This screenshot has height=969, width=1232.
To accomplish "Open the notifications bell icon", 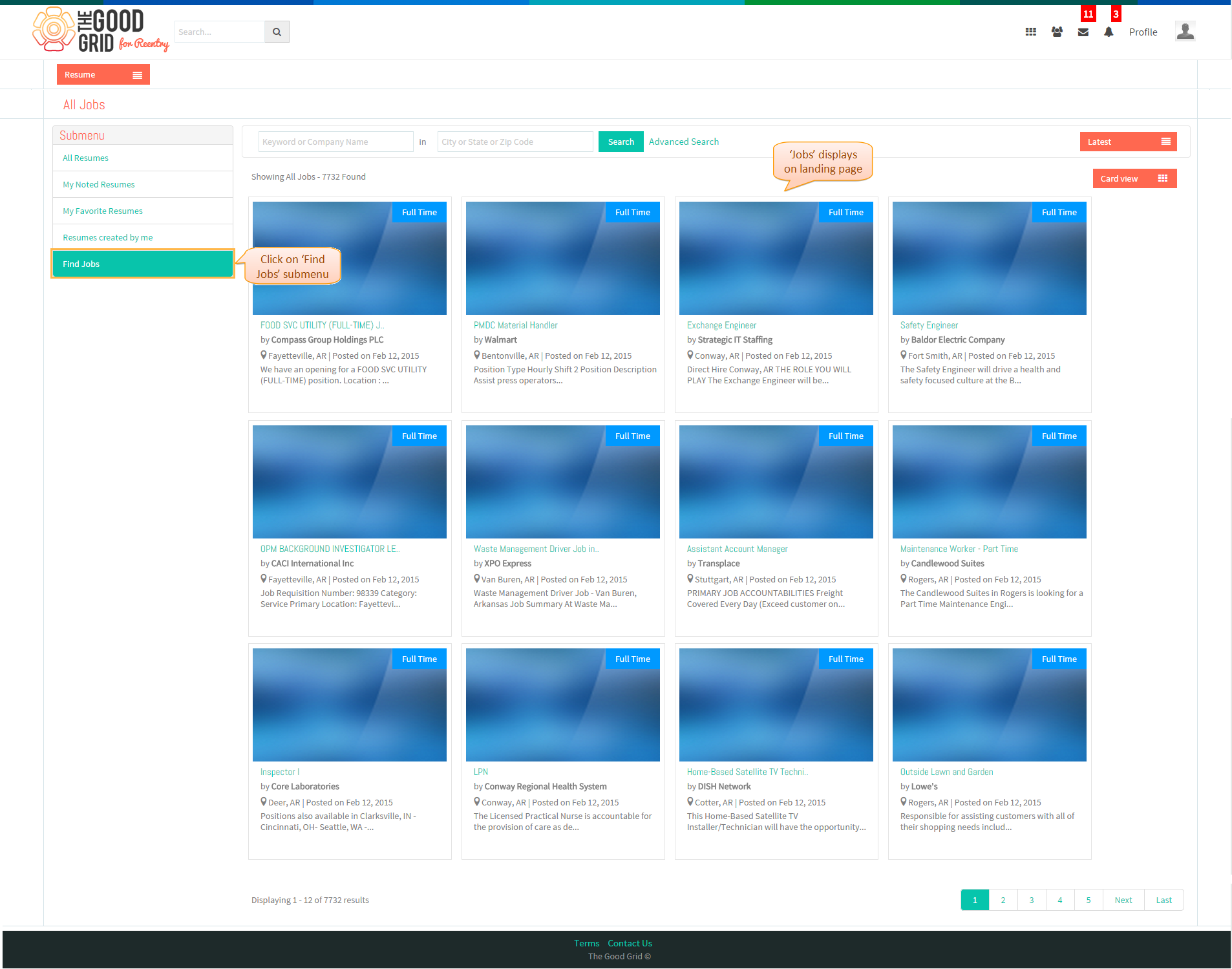I will click(x=1109, y=32).
